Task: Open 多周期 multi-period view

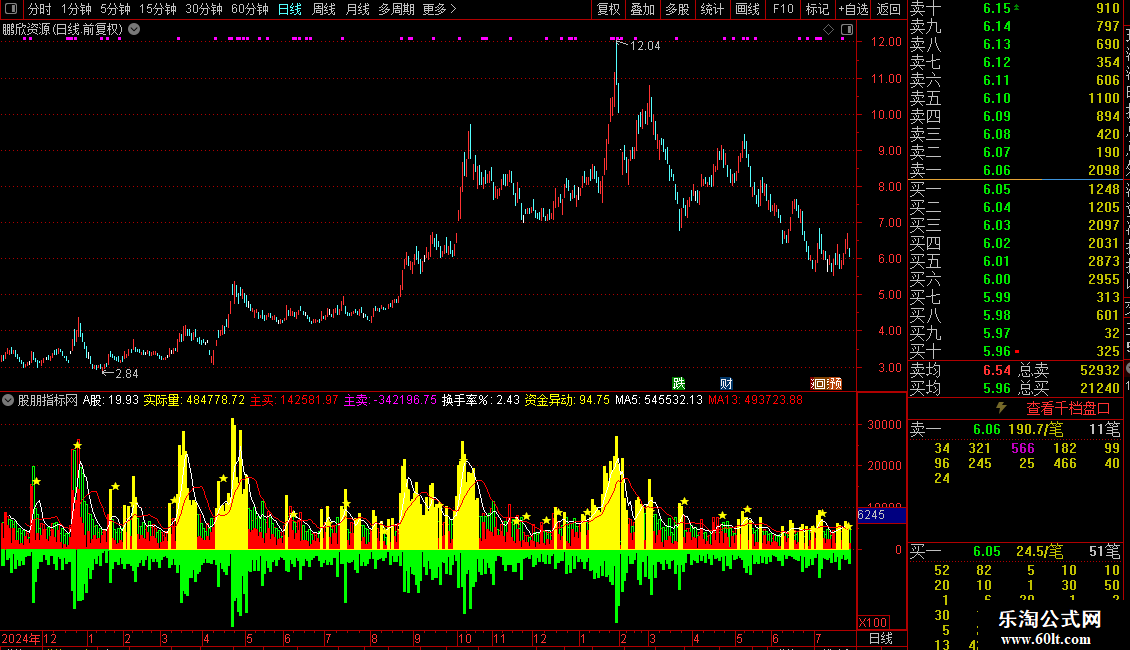Action: 396,9
